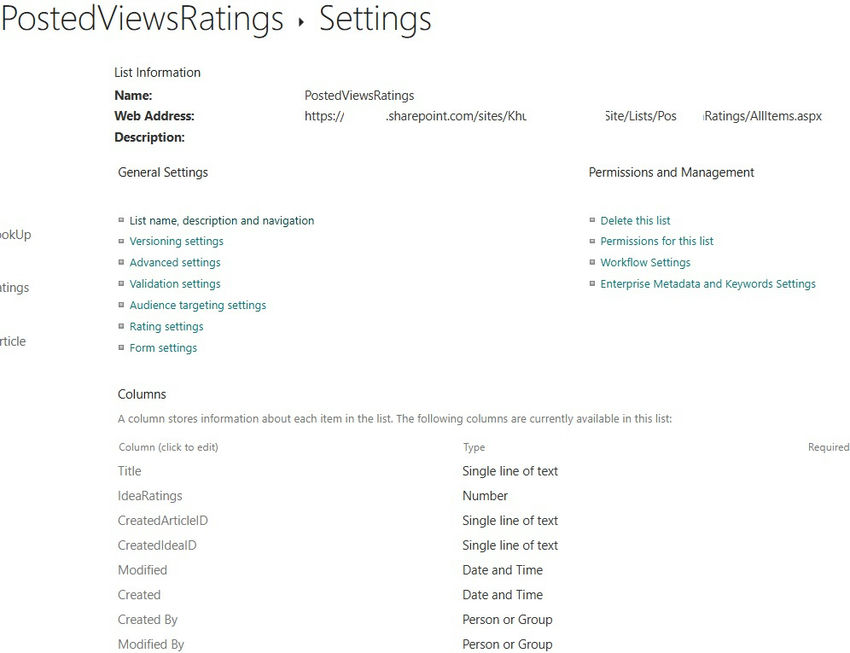Delete this list
The height and width of the screenshot is (653, 850).
pyautogui.click(x=634, y=220)
